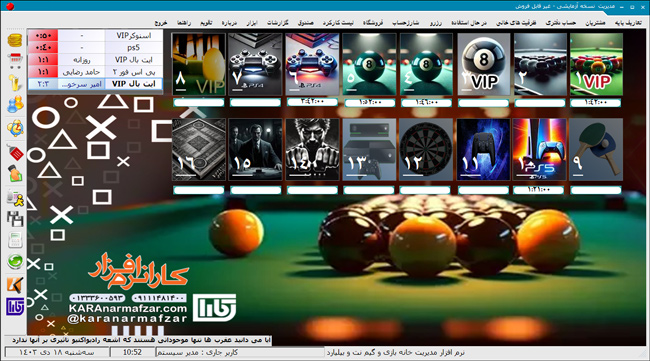Viewport: 650px width, 361px height.
Task: Select station 13 Xbox console tile
Action: coord(369,150)
